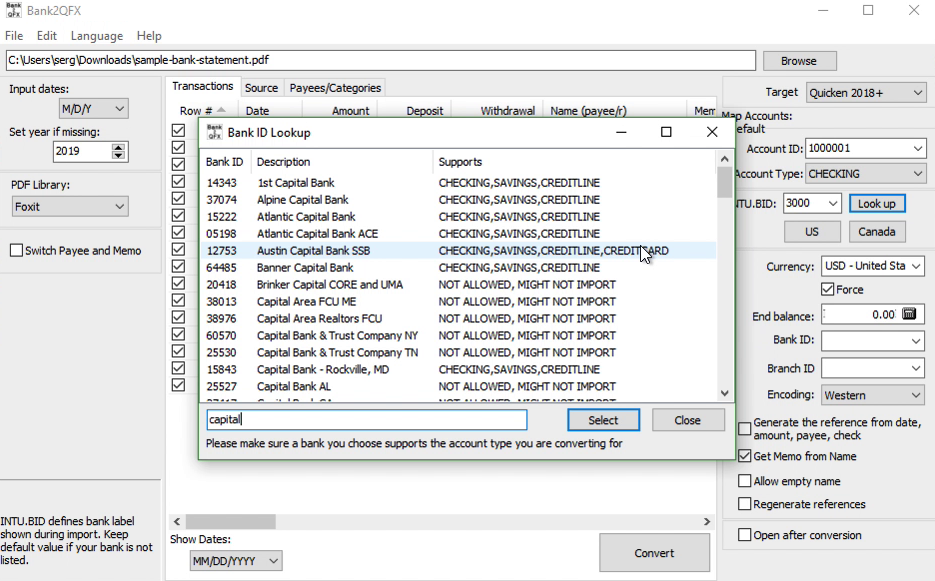The height and width of the screenshot is (581, 935).
Task: Select the Capital Area Realtors FCU row
Action: [x=458, y=319]
